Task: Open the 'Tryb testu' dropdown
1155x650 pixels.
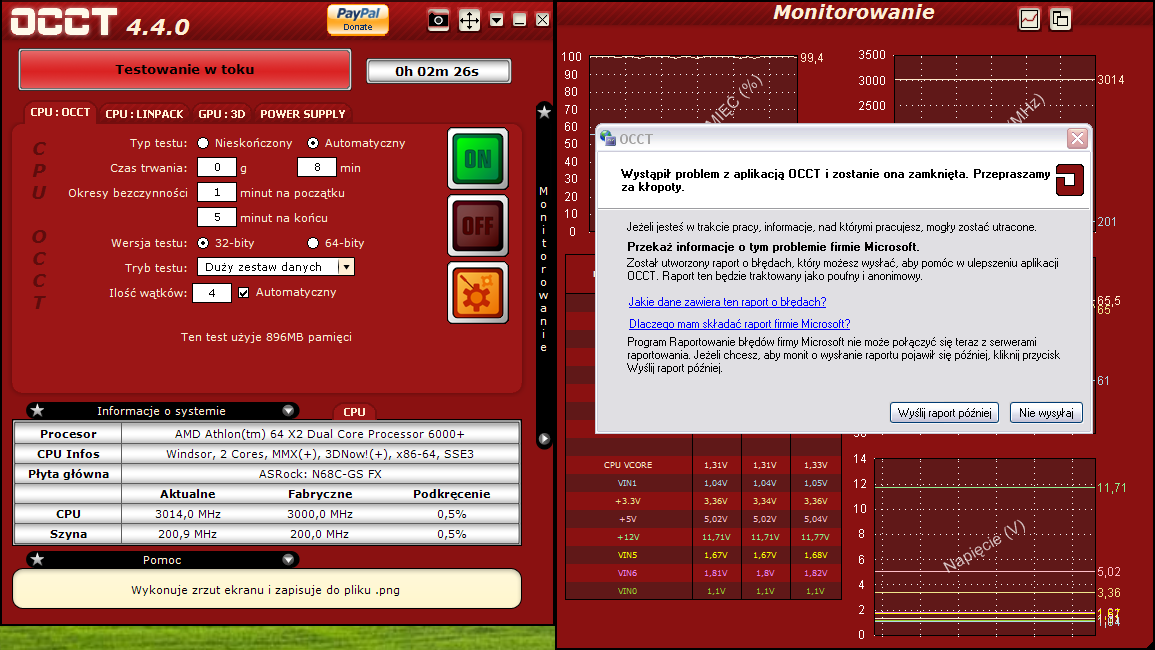Action: point(276,267)
